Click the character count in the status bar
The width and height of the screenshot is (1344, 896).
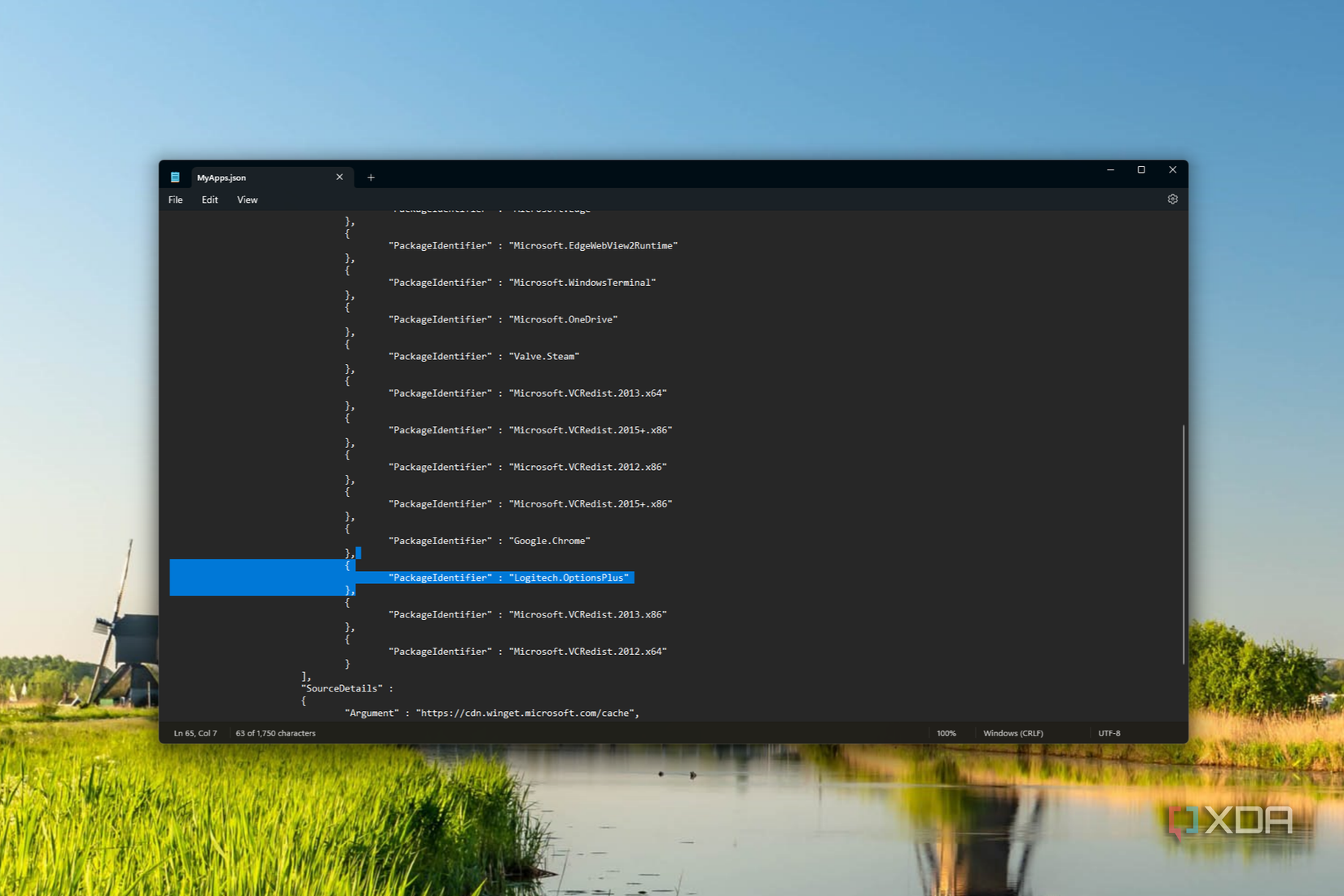(x=275, y=732)
